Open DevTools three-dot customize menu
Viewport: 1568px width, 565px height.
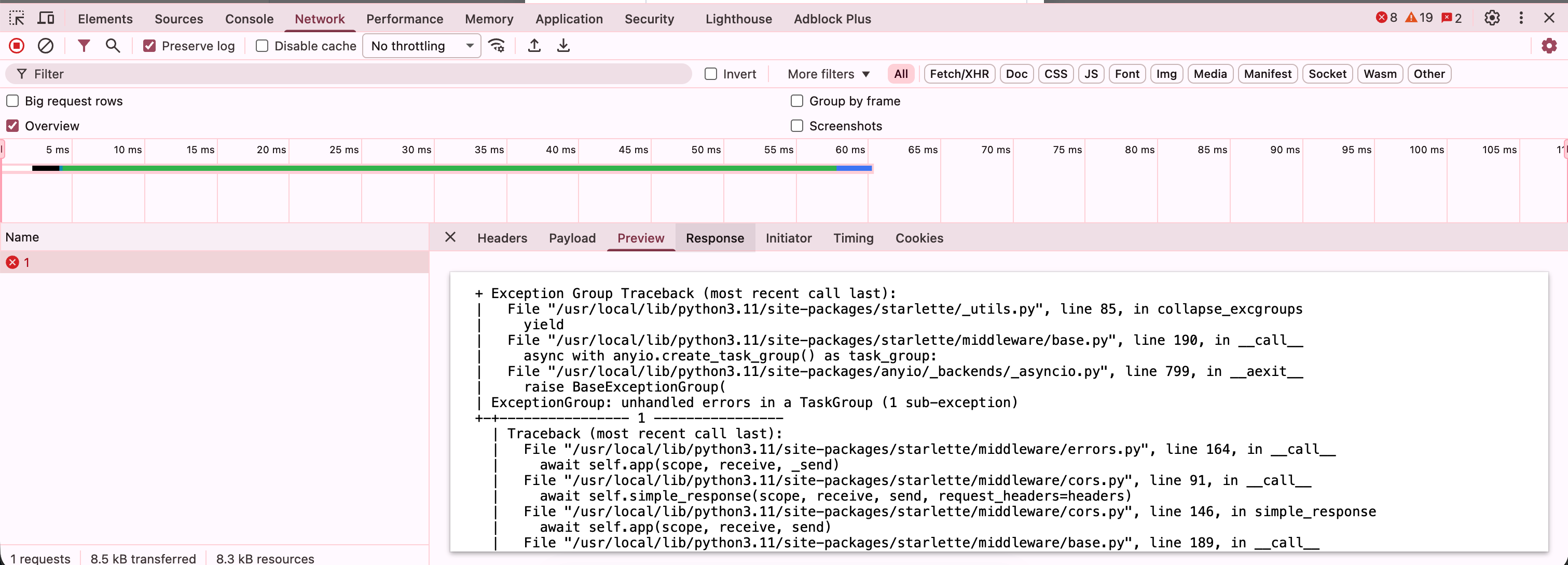[x=1520, y=18]
